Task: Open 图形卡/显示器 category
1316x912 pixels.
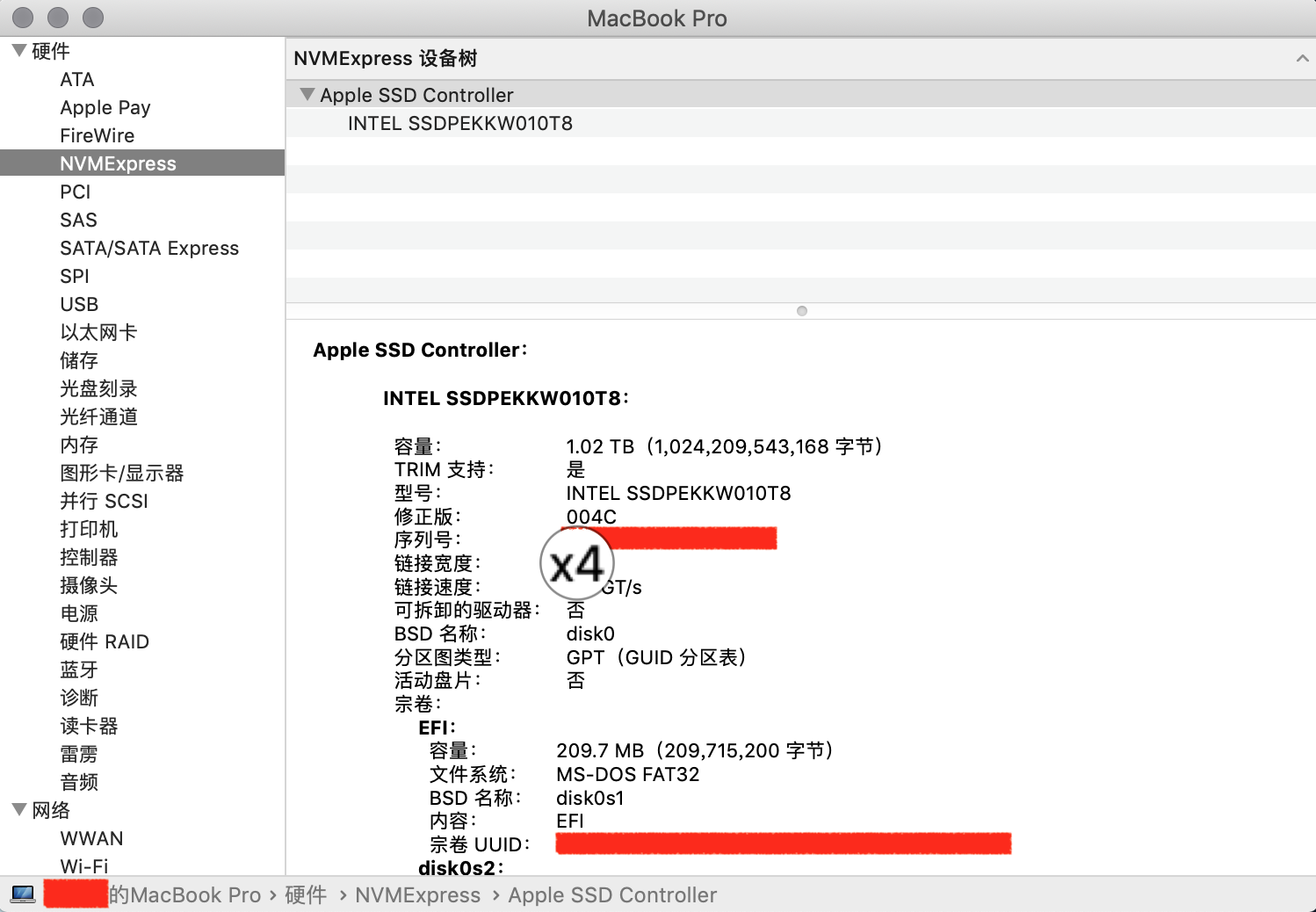Action: click(122, 473)
